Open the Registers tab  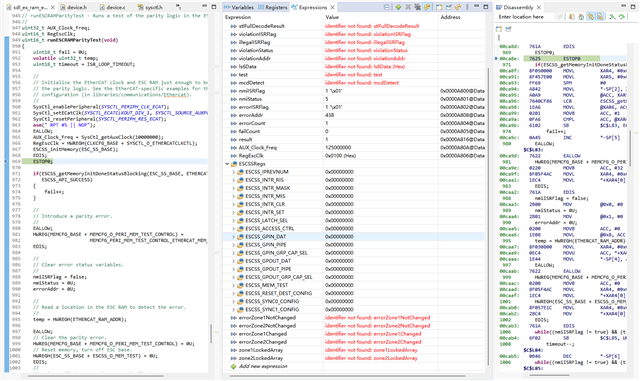[273, 7]
